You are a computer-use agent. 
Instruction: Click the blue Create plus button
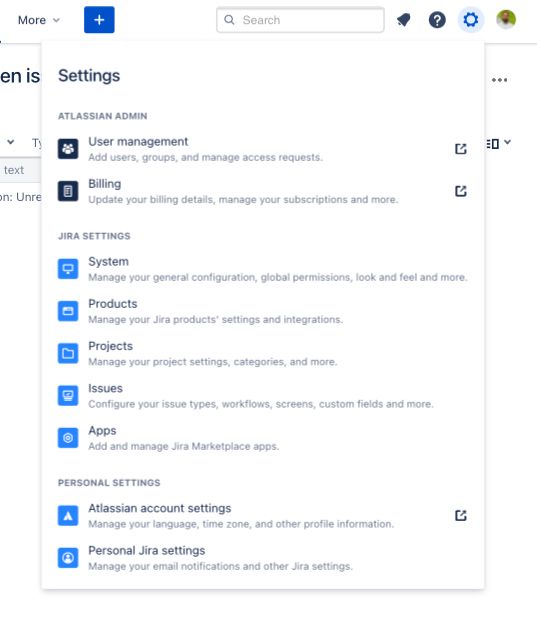click(x=99, y=20)
